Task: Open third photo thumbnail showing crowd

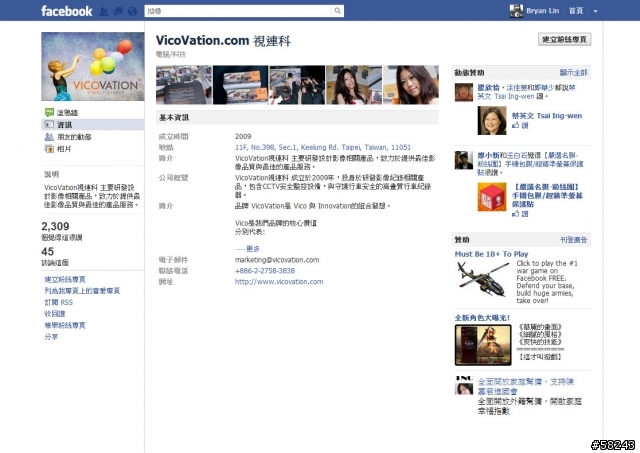Action: pyautogui.click(x=297, y=85)
